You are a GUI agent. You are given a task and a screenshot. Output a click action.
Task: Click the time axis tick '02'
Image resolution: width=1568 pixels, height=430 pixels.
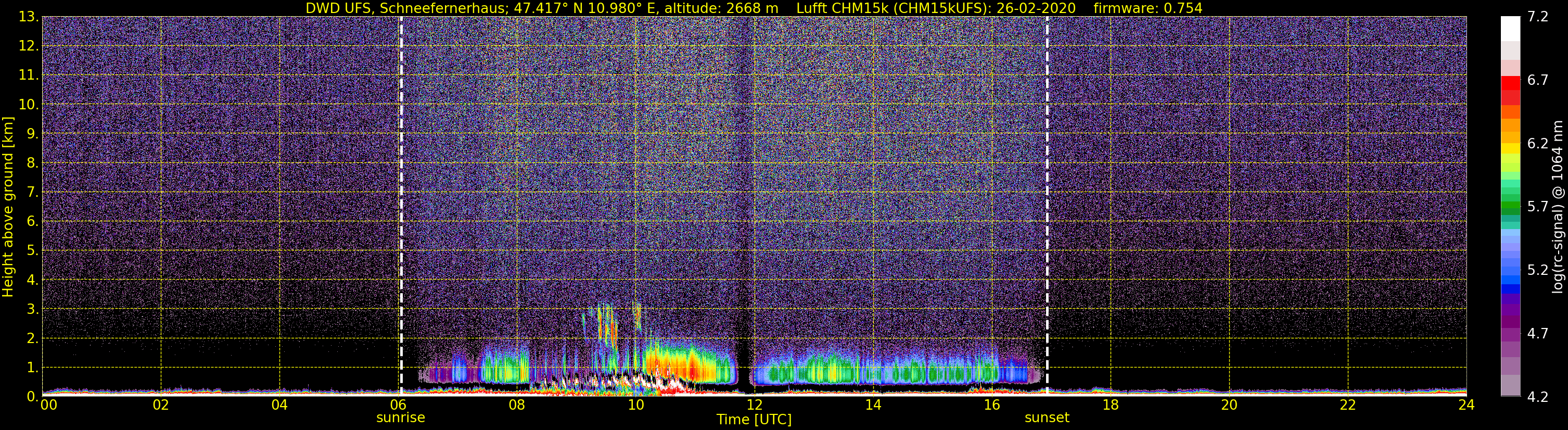(161, 405)
